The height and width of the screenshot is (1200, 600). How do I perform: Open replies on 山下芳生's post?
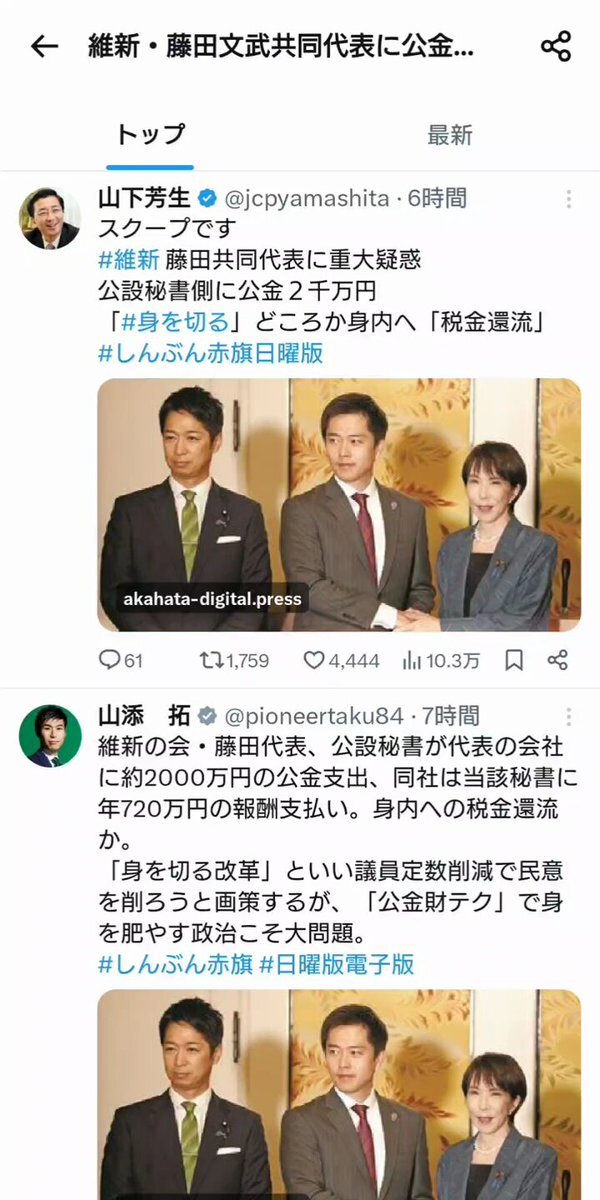point(121,660)
